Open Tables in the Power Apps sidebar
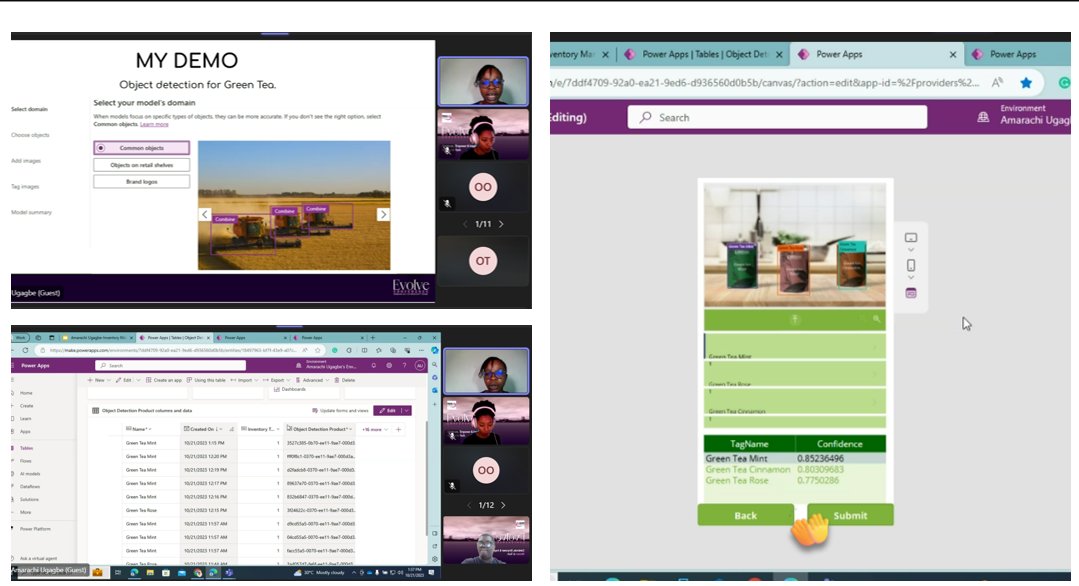 click(x=26, y=448)
